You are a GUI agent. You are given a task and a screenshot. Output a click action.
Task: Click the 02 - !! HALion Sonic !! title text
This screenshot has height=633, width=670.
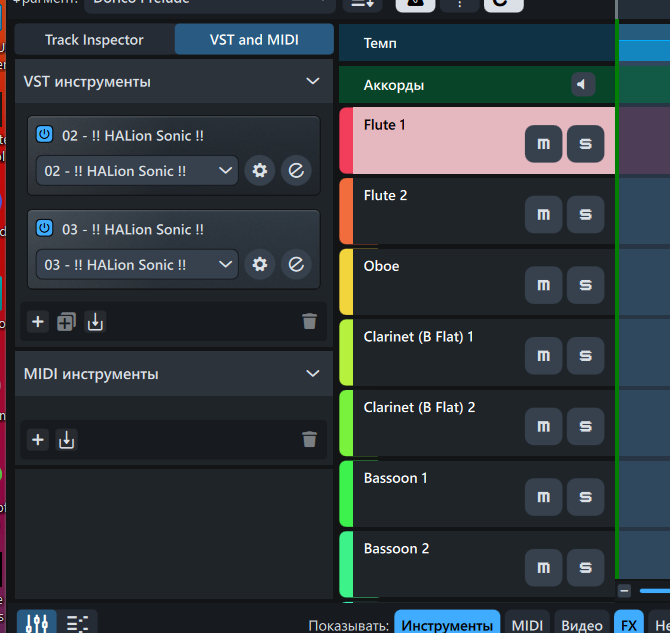[133, 136]
